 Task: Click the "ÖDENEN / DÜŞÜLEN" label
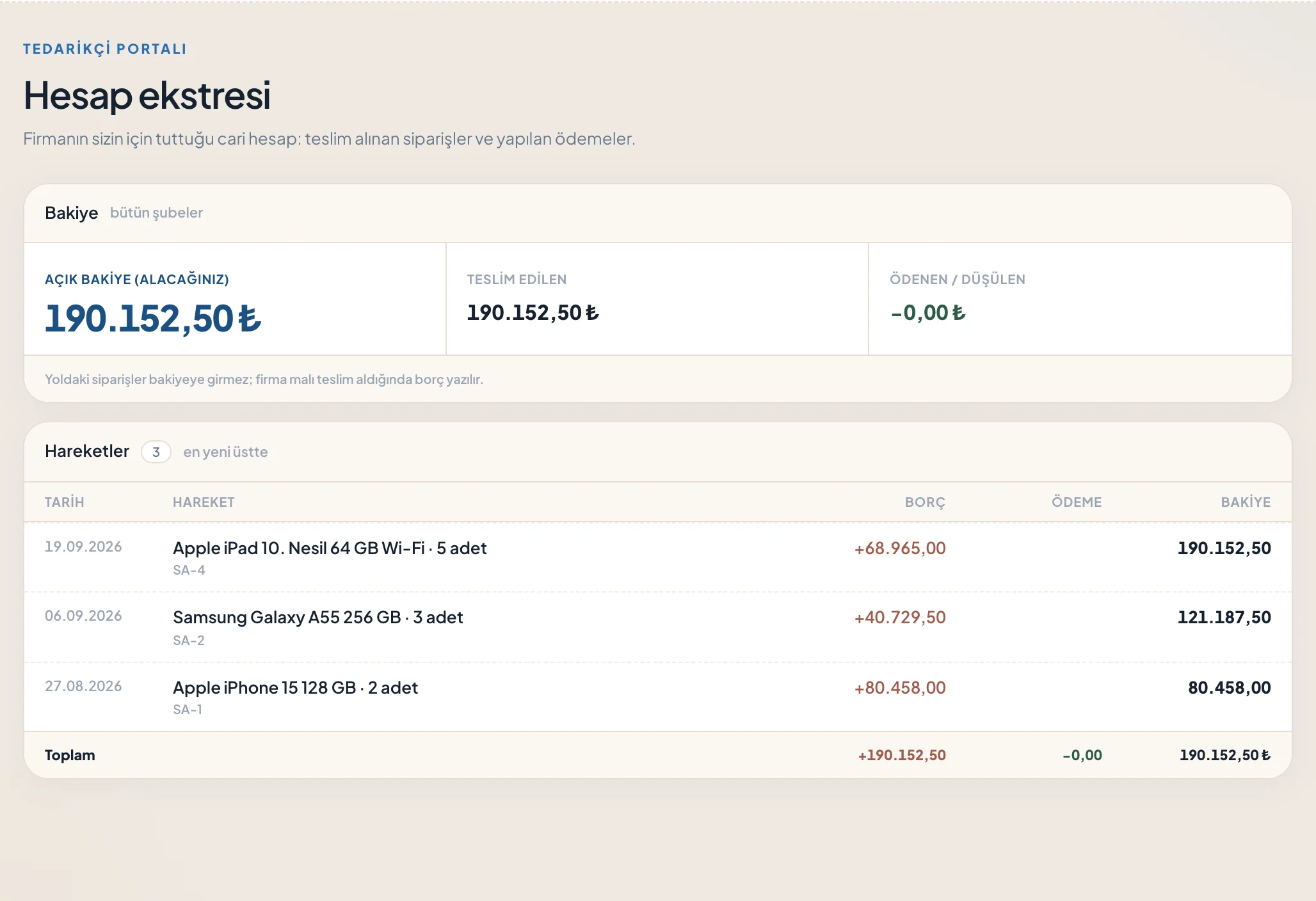click(x=958, y=280)
